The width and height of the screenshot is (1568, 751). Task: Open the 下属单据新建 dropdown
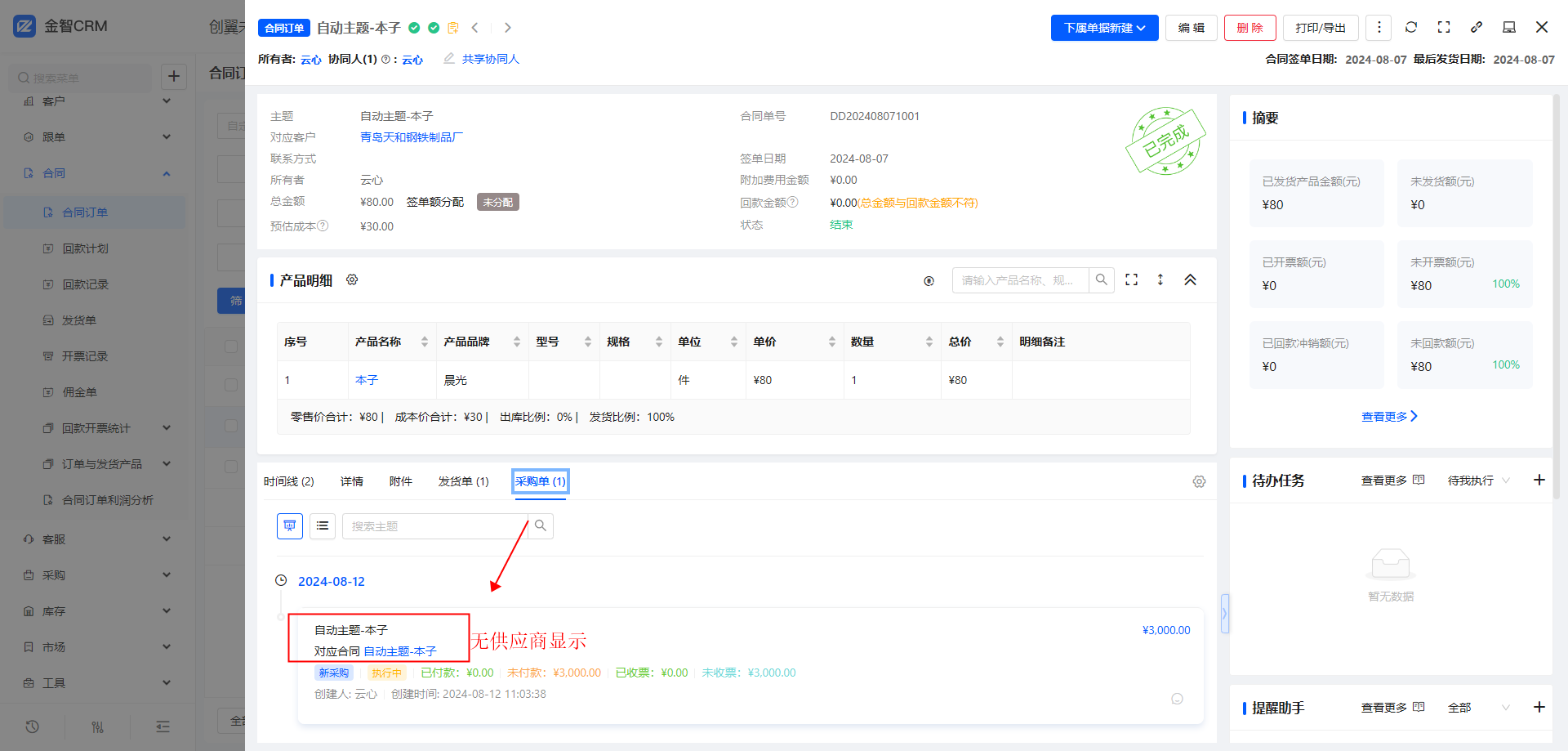[x=1104, y=28]
